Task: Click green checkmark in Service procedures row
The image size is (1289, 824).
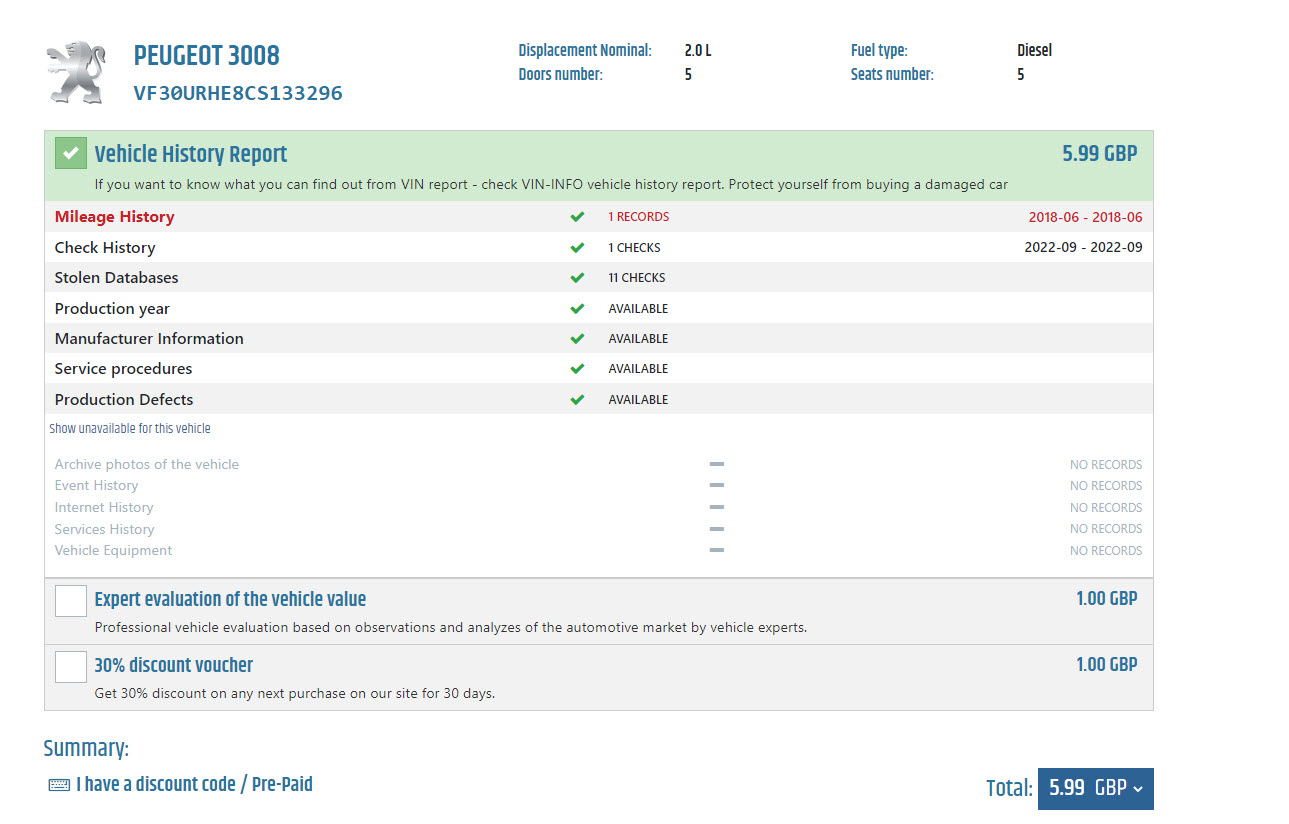Action: click(x=577, y=369)
